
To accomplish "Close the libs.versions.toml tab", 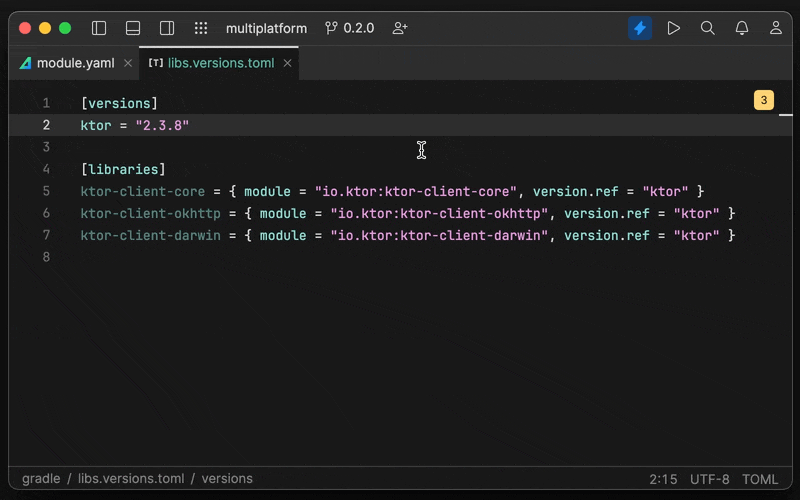I will pos(288,63).
